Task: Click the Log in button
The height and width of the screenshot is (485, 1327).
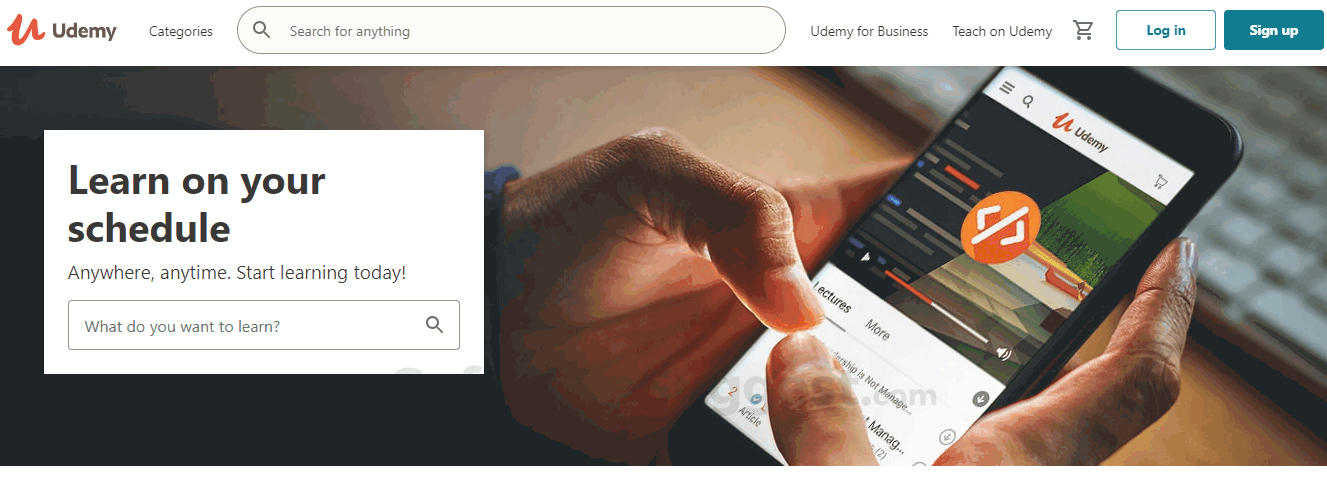Action: 1166,30
